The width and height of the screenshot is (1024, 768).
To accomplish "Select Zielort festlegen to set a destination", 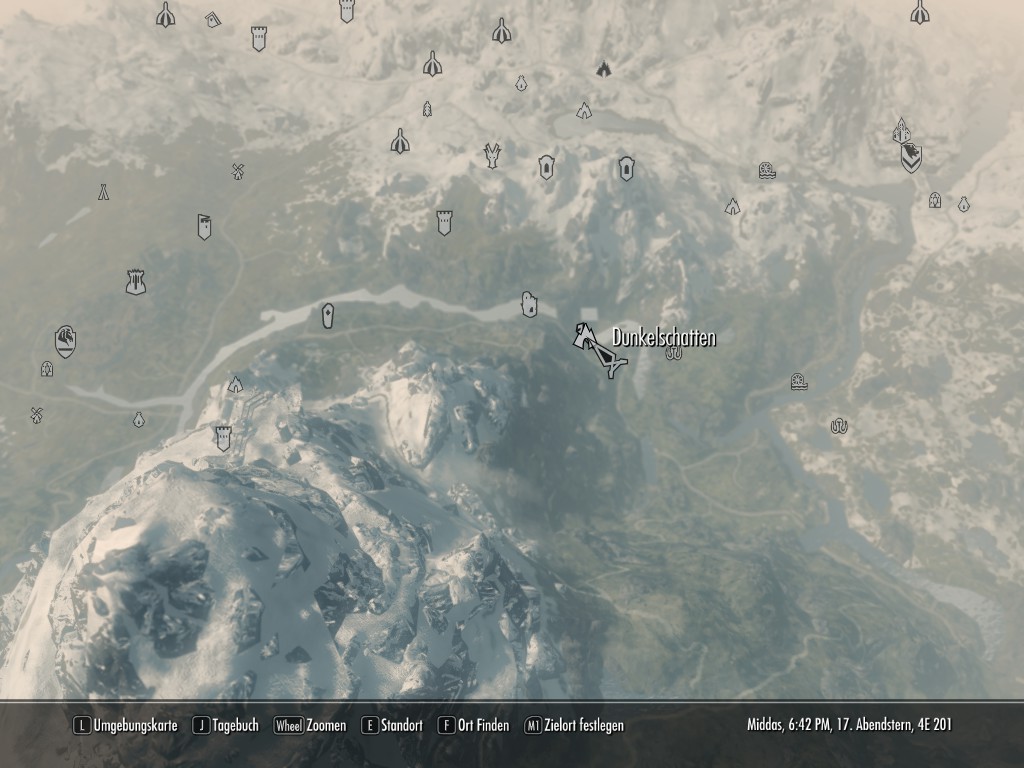I will click(574, 726).
